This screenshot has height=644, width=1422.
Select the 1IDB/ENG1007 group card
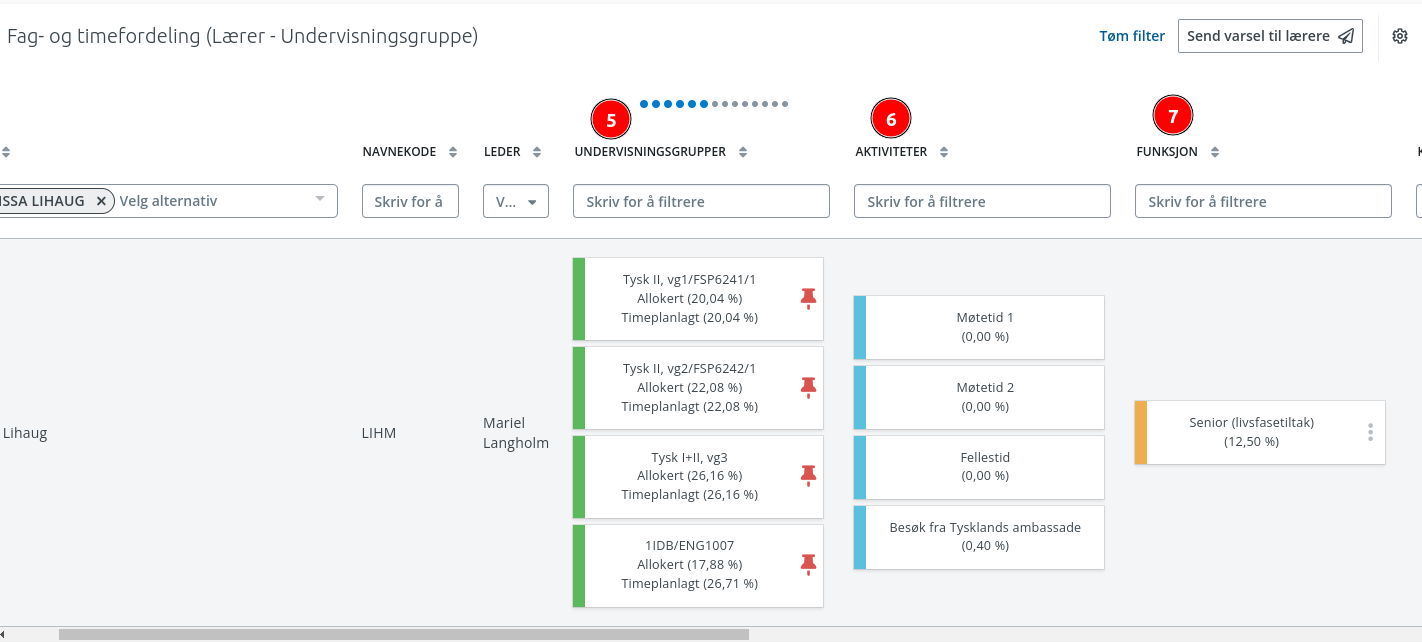pos(698,566)
